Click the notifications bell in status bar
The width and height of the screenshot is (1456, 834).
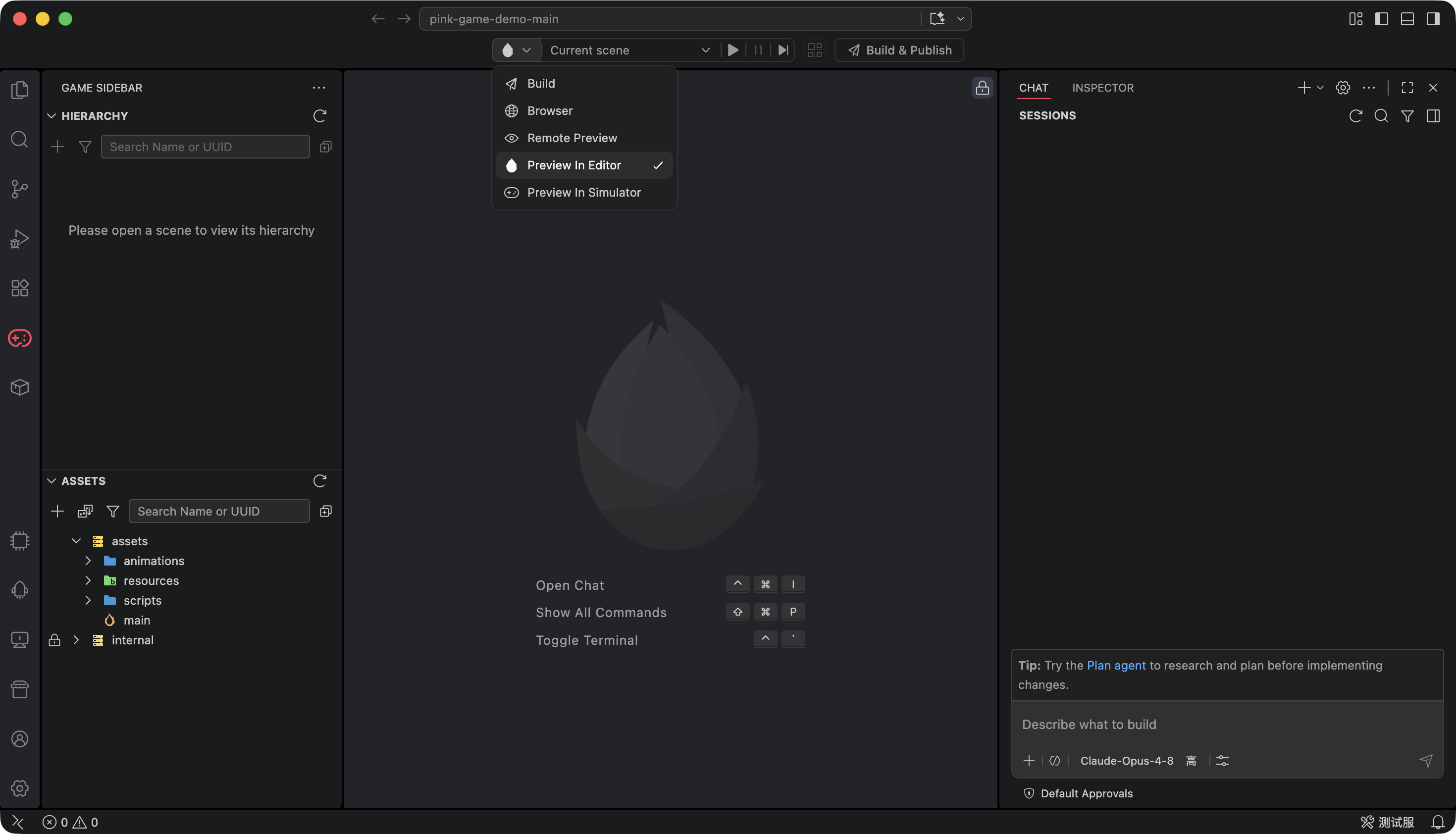[1438, 822]
